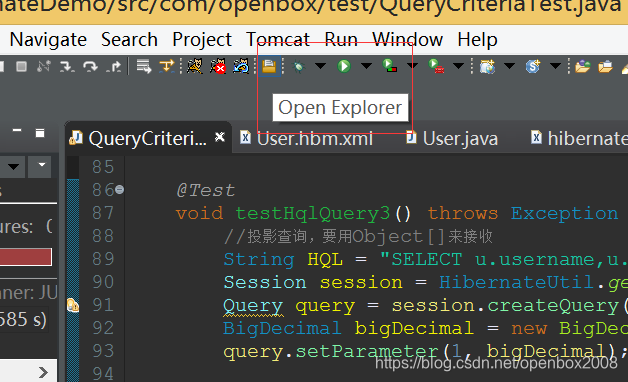
Task: Click the Open Type folder icon
Action: tap(582, 66)
